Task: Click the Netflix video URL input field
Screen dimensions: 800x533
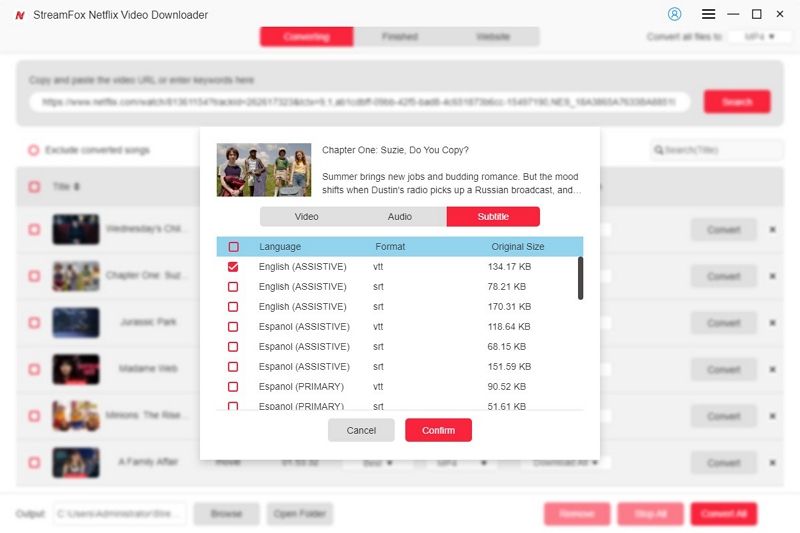Action: [360, 102]
